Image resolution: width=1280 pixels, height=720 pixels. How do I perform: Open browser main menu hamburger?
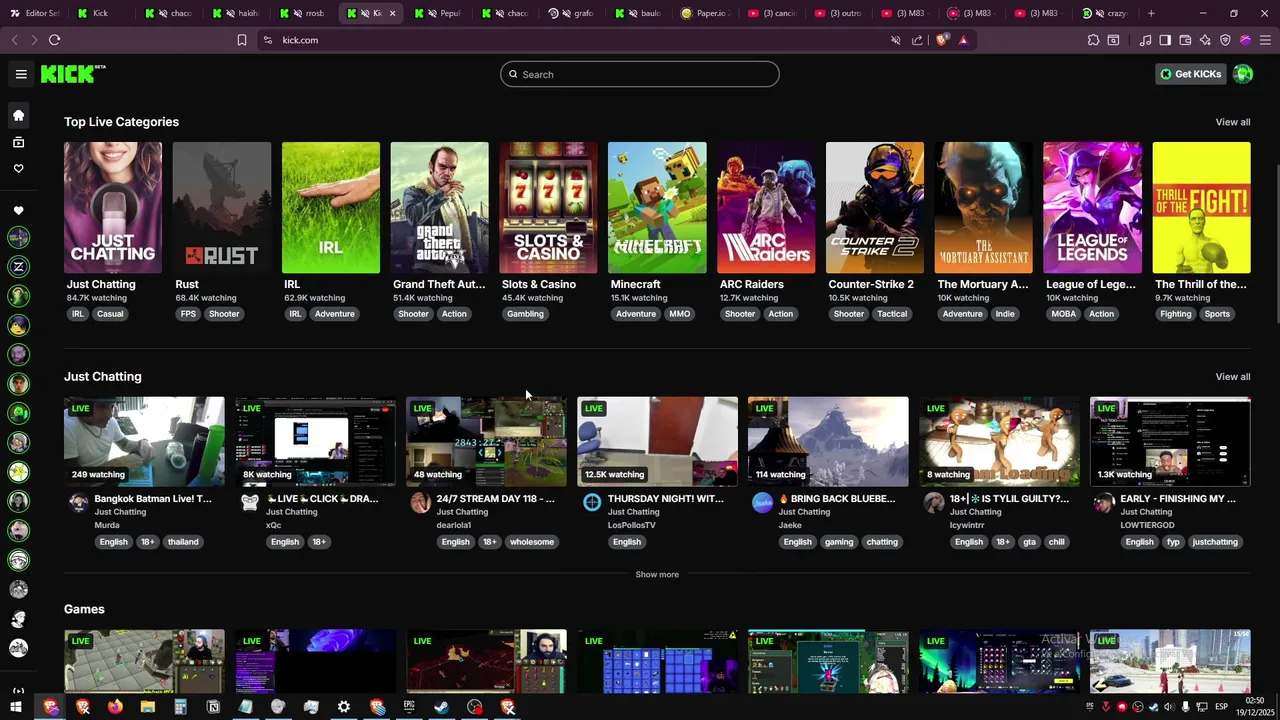[x=1265, y=40]
